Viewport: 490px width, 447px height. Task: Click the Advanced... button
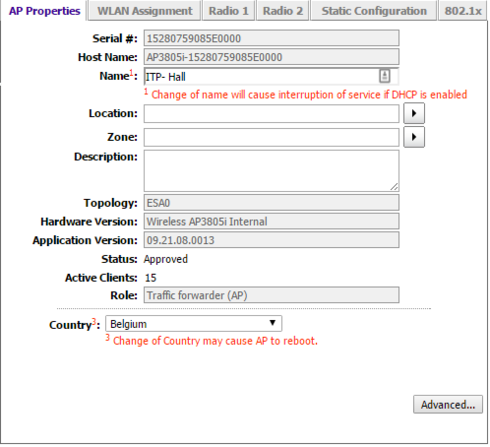click(448, 404)
